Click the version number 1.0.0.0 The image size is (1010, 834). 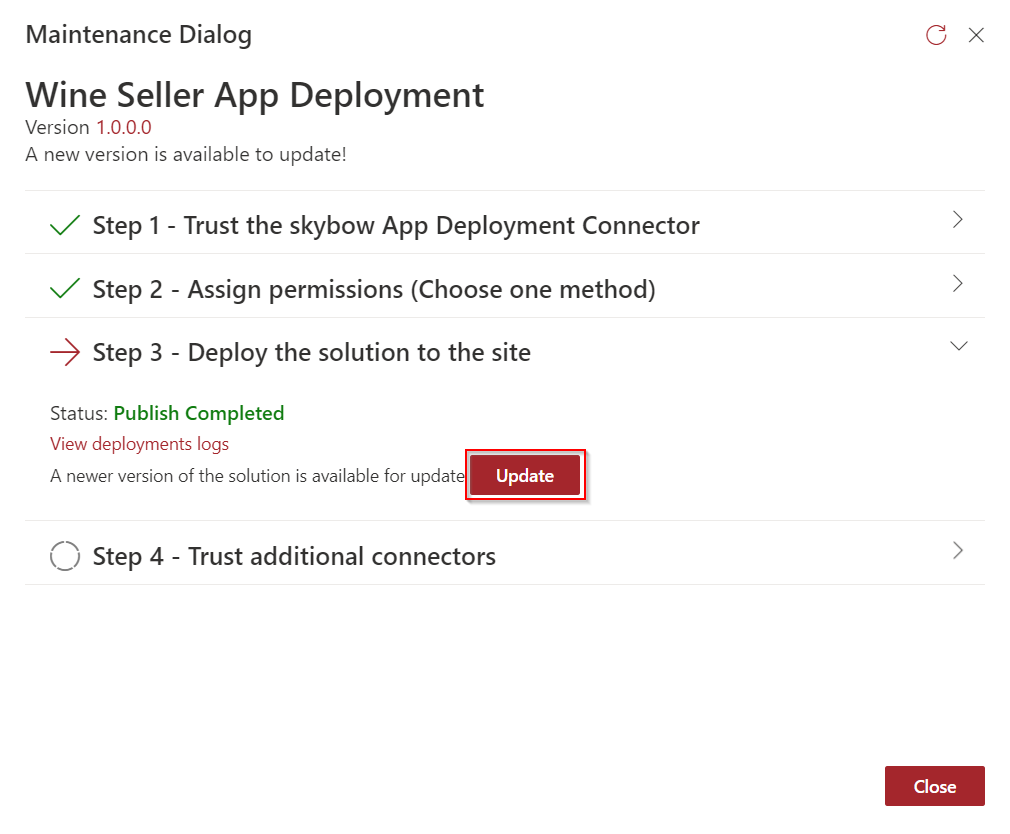click(124, 128)
